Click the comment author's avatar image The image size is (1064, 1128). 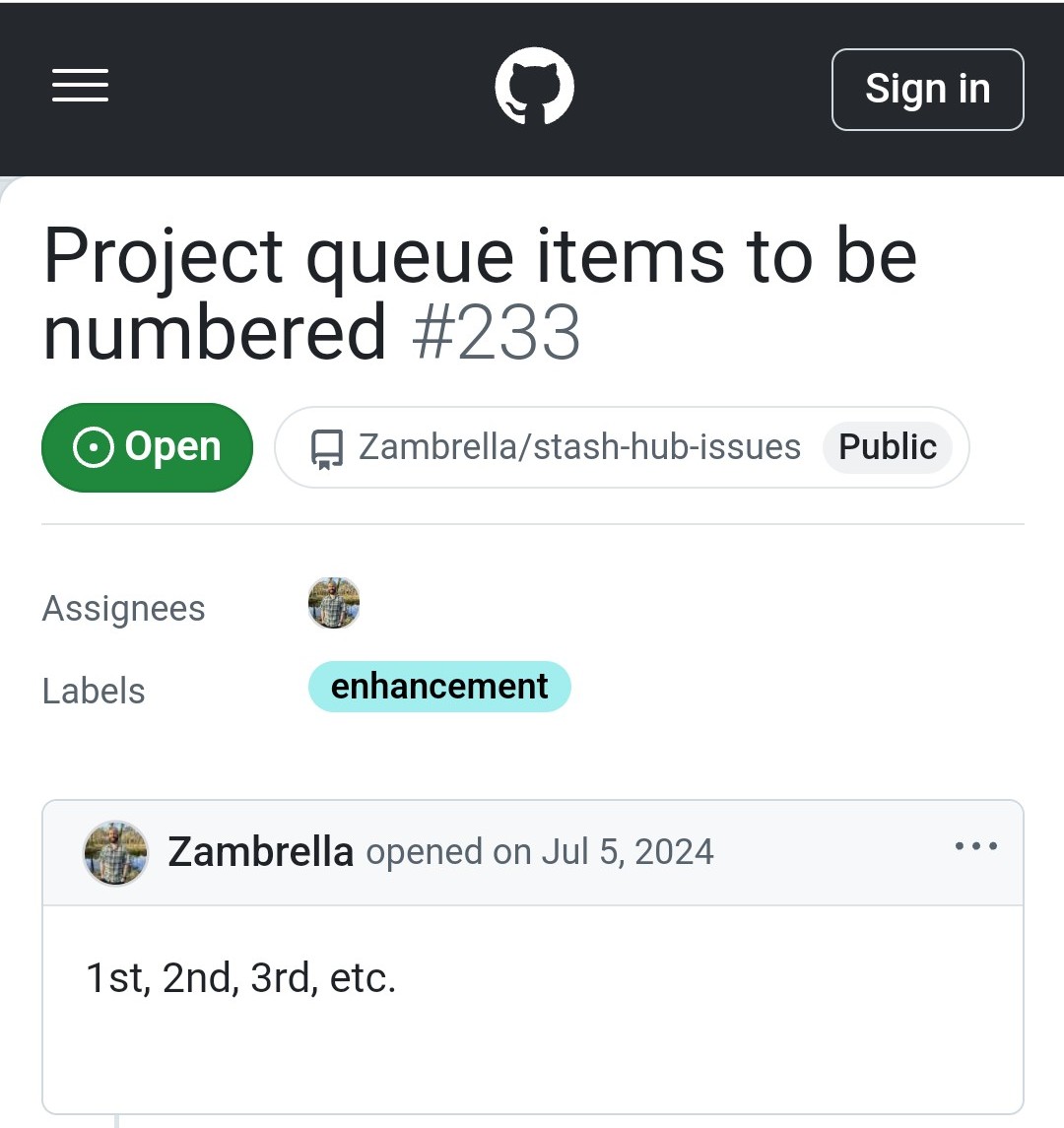click(x=115, y=852)
